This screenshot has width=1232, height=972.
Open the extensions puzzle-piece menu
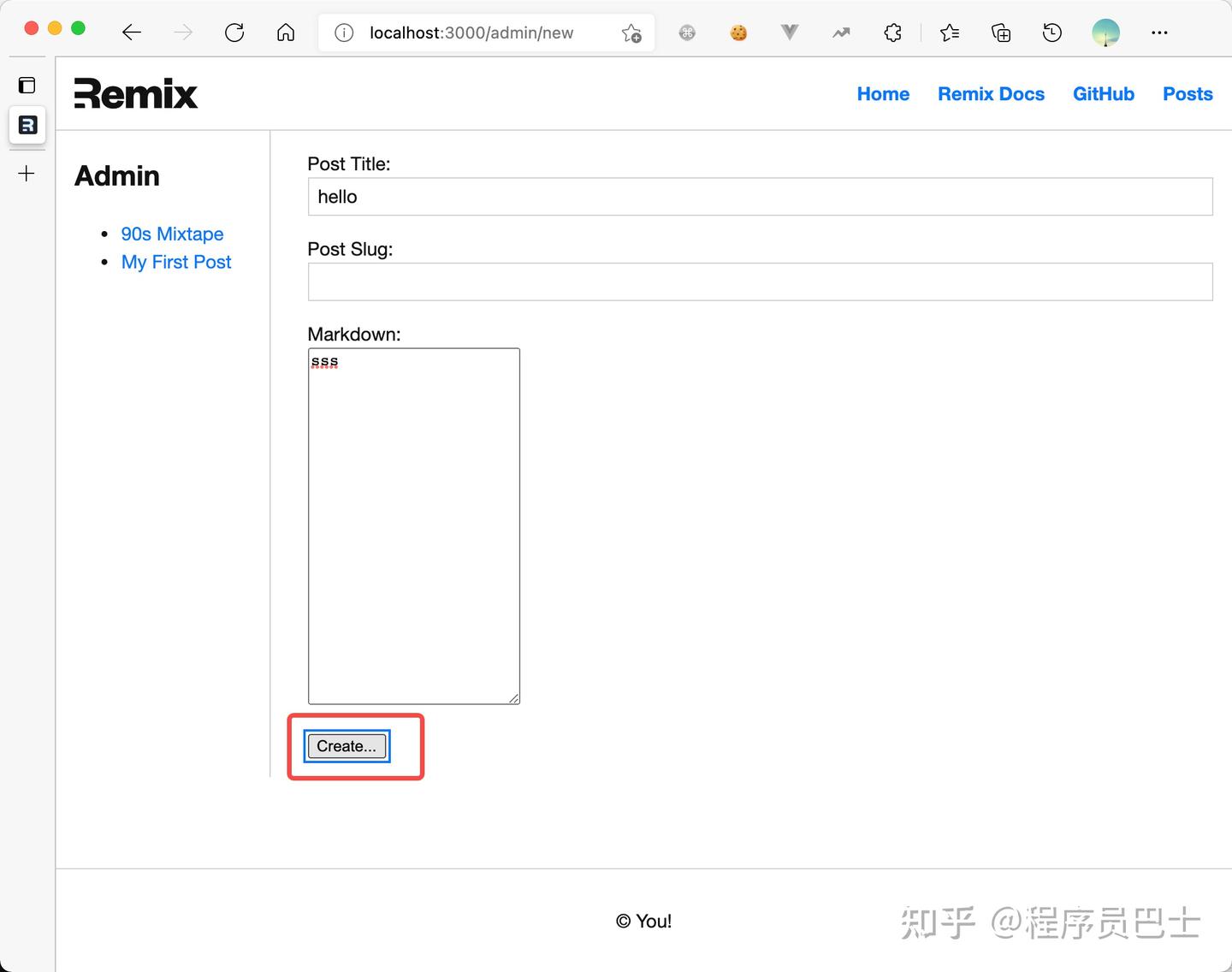coord(892,33)
